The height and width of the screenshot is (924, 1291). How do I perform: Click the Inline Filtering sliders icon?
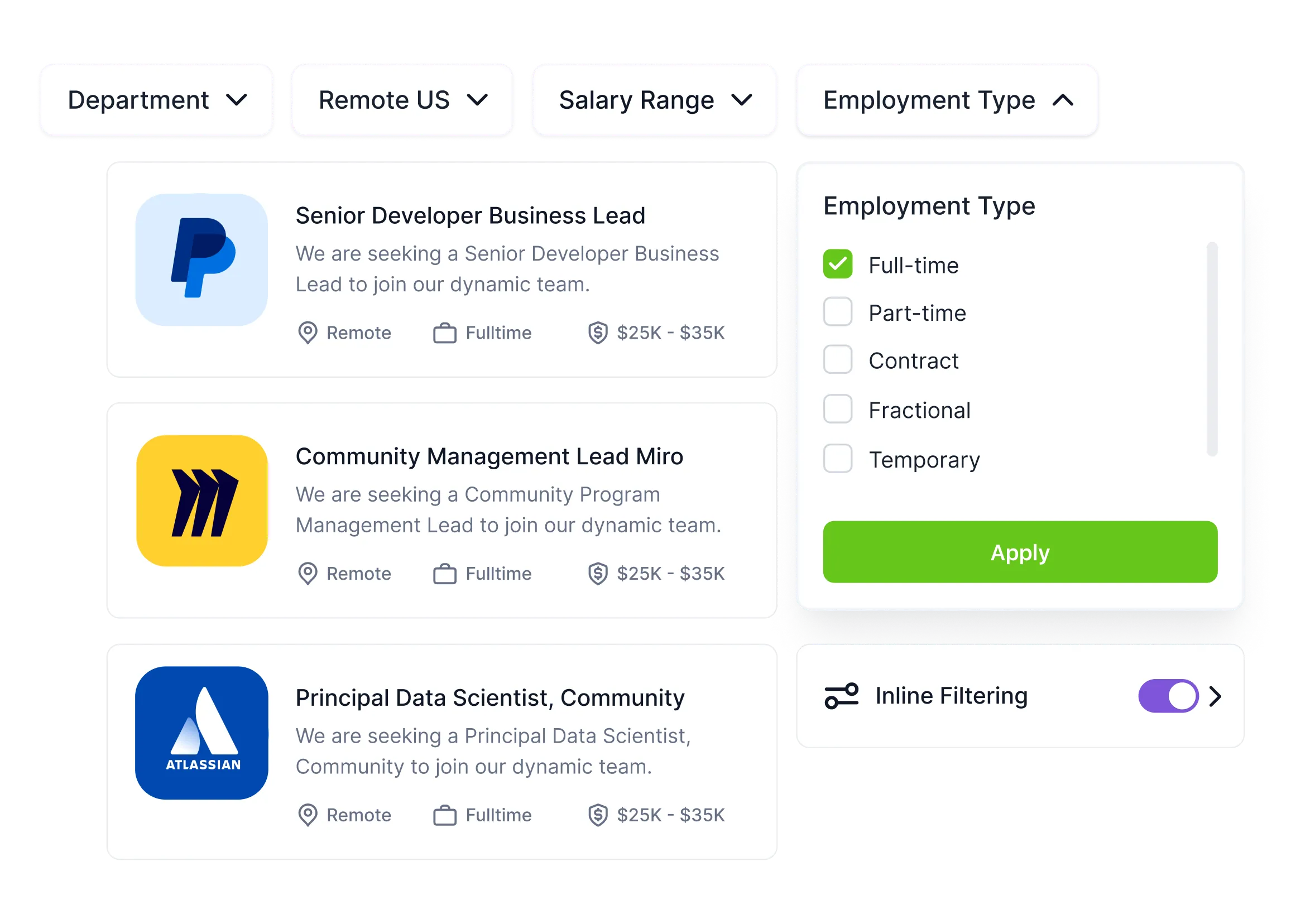coord(841,695)
